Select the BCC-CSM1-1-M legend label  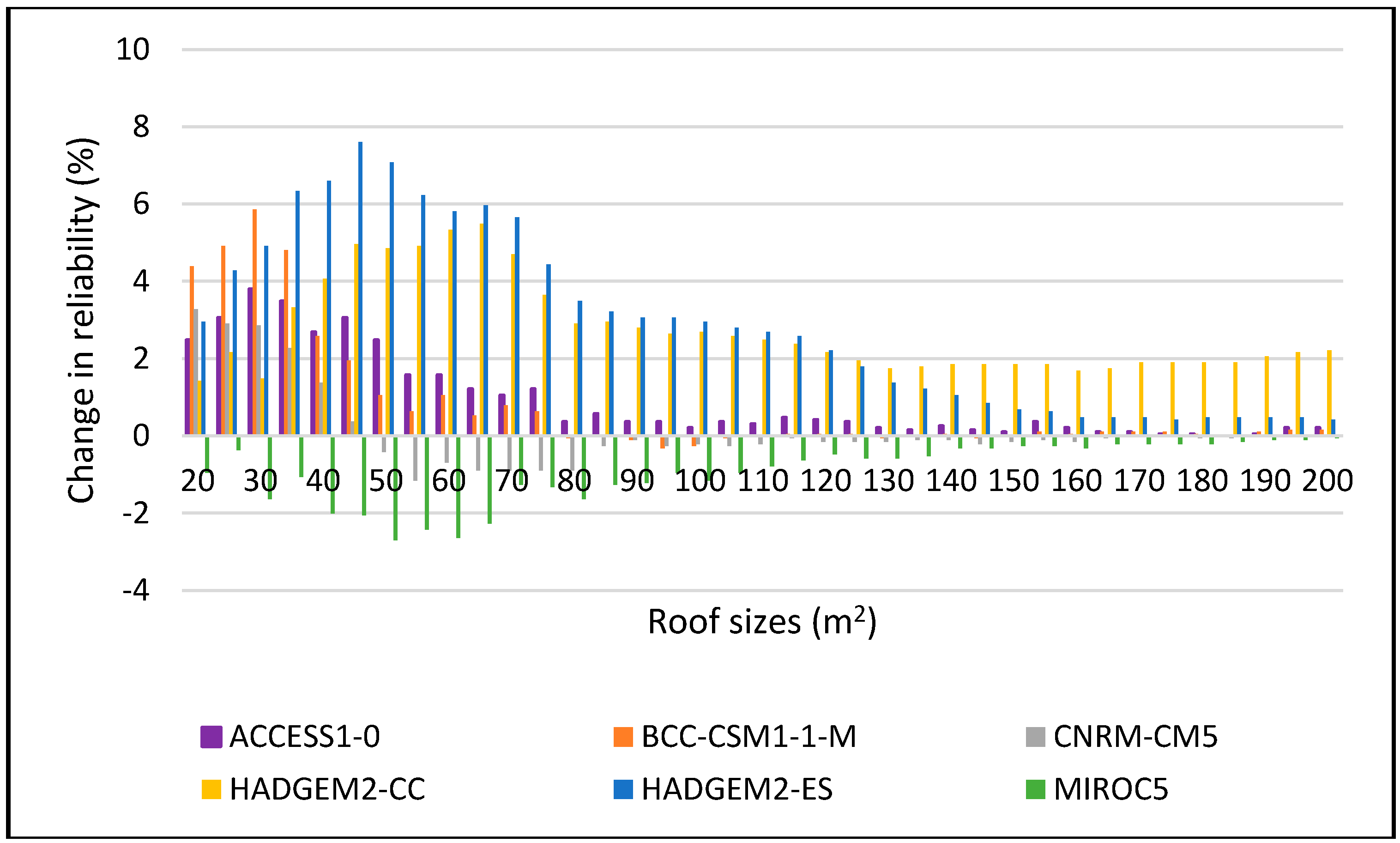click(748, 737)
